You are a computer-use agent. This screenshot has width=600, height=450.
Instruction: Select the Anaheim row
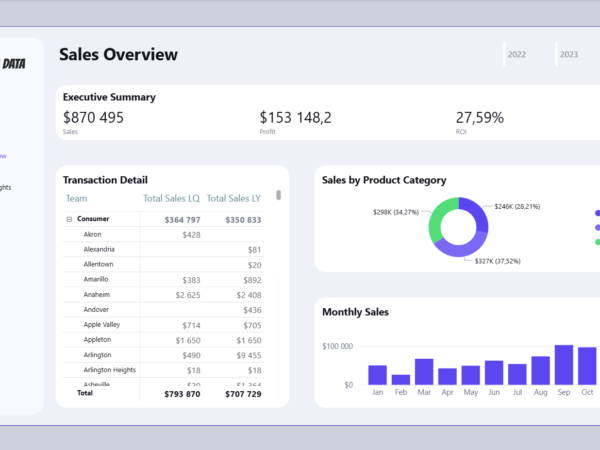click(x=163, y=295)
